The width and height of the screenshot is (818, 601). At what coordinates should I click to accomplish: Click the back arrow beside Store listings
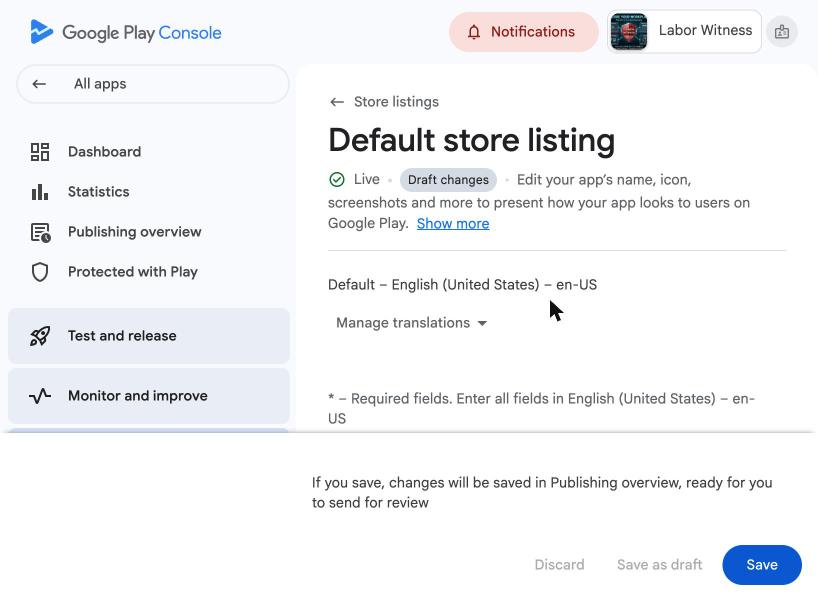(337, 102)
